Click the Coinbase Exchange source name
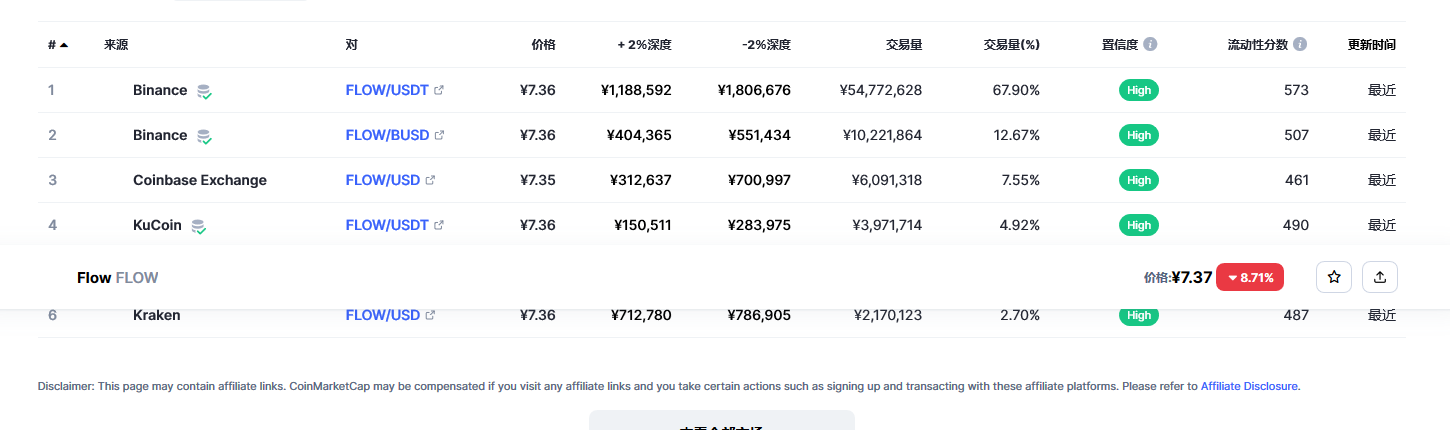Image resolution: width=1450 pixels, height=430 pixels. point(200,180)
